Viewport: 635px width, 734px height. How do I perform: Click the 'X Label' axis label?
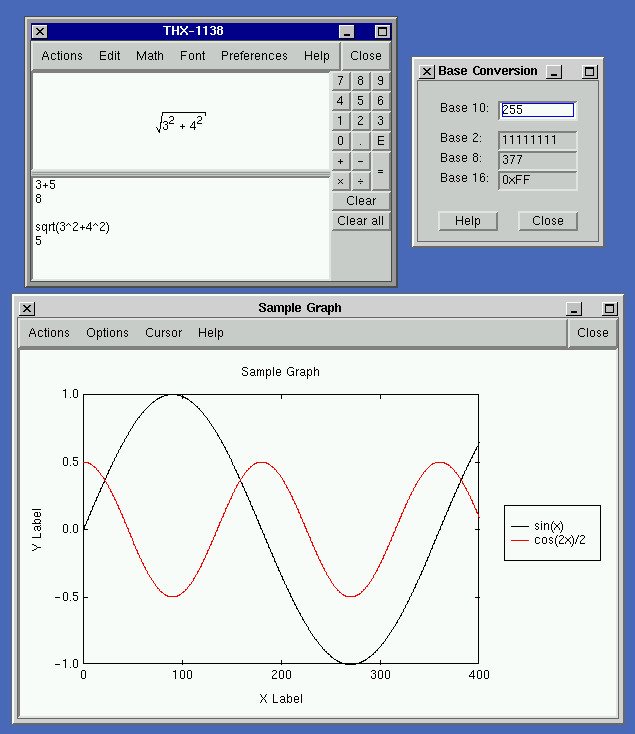tap(281, 699)
